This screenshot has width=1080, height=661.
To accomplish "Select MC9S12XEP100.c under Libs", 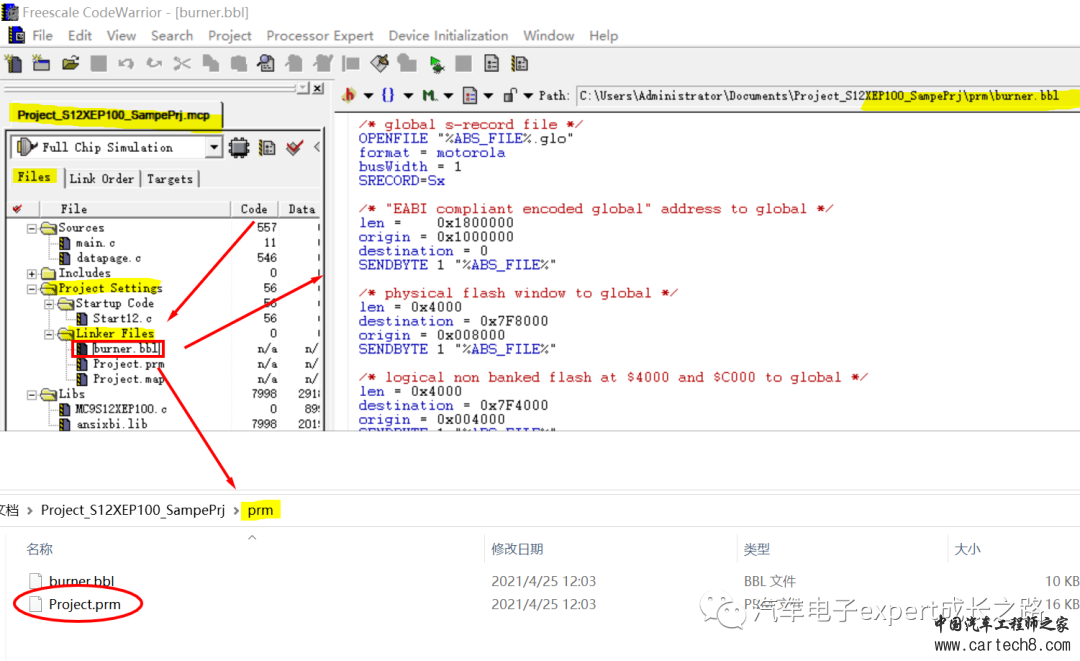I will click(121, 410).
